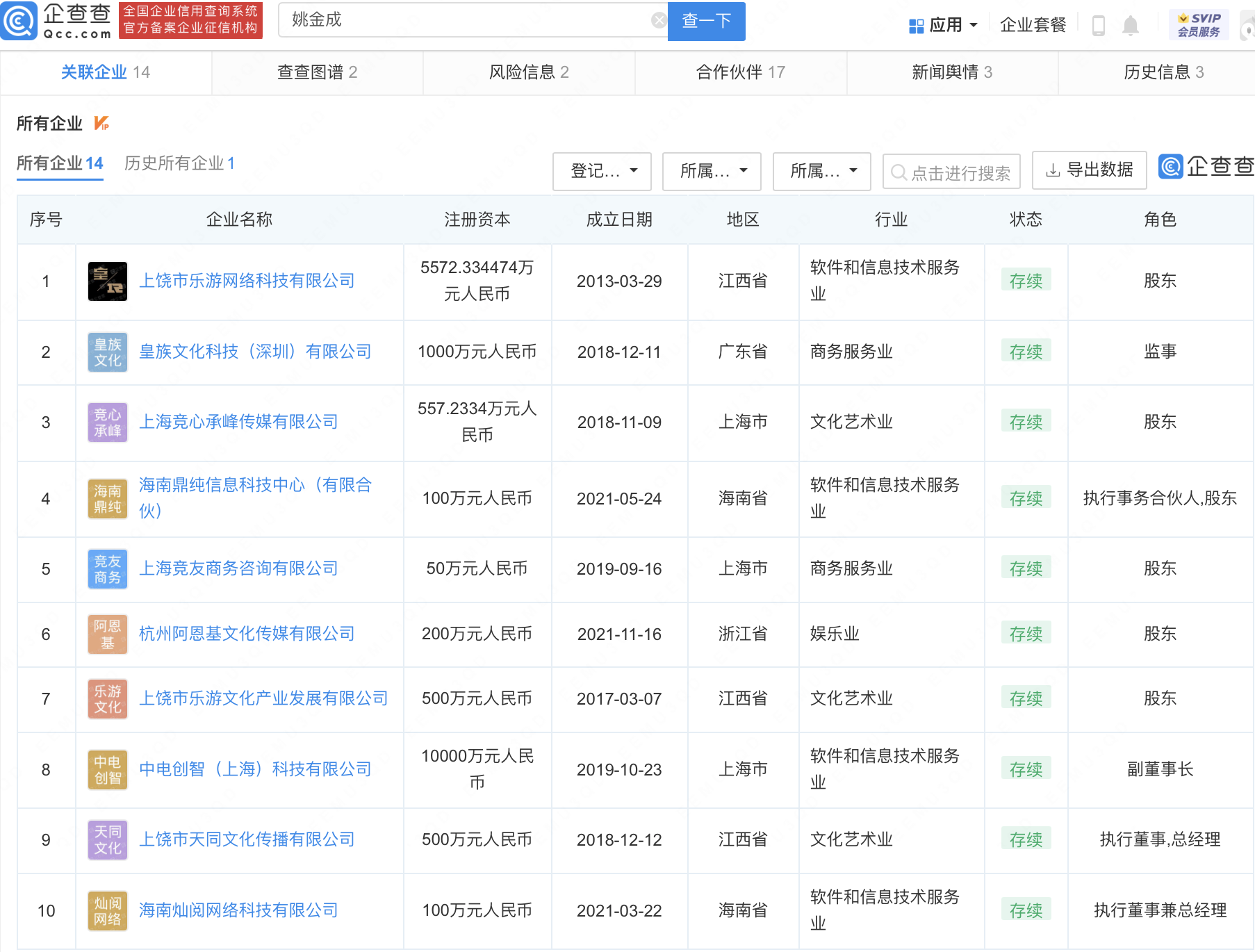The width and height of the screenshot is (1255, 952).
Task: Click the role cell 副董事长
Action: pos(1160,769)
